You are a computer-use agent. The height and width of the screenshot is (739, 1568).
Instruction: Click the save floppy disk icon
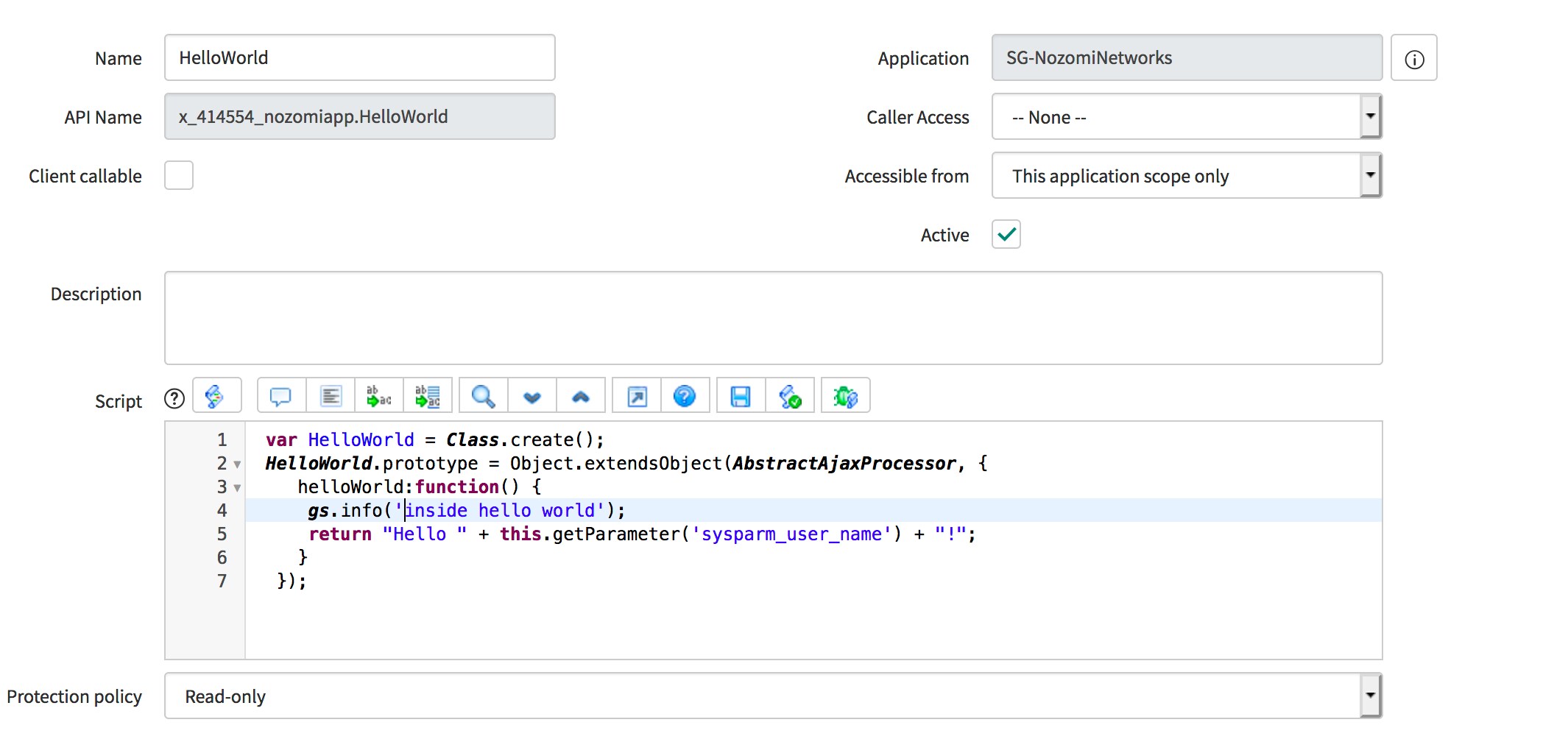740,397
